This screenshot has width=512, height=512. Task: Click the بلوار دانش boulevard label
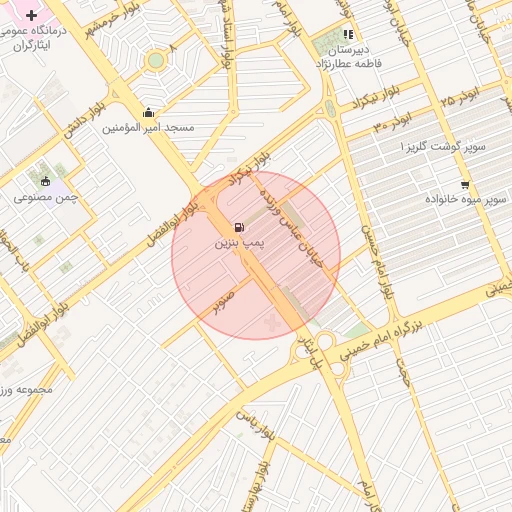[x=85, y=120]
